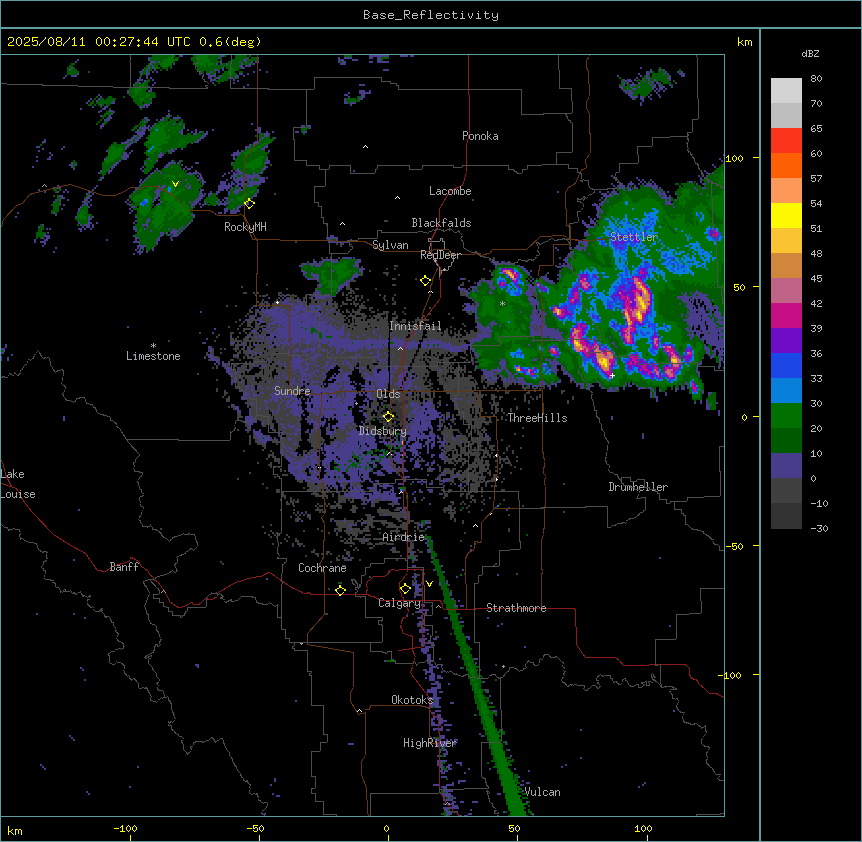
Task: Click the -100 tick on the vertical axis
Action: click(x=730, y=675)
